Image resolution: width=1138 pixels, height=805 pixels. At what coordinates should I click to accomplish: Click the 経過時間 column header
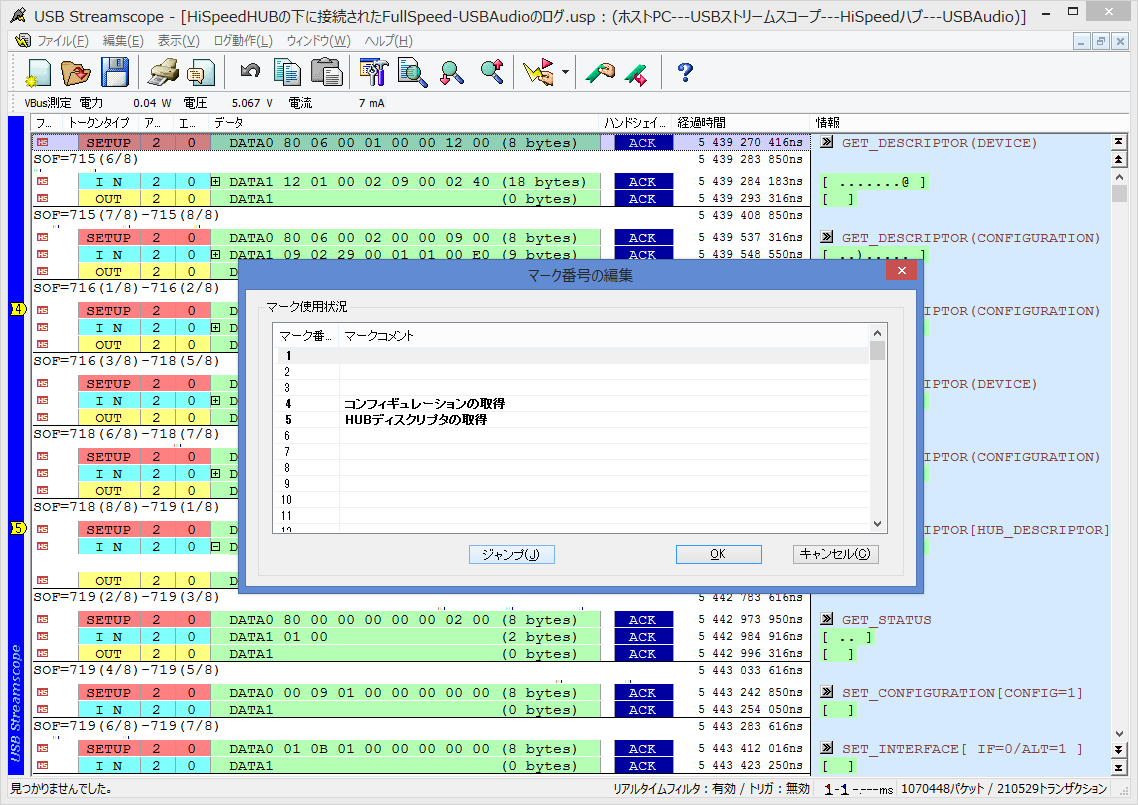(x=740, y=123)
